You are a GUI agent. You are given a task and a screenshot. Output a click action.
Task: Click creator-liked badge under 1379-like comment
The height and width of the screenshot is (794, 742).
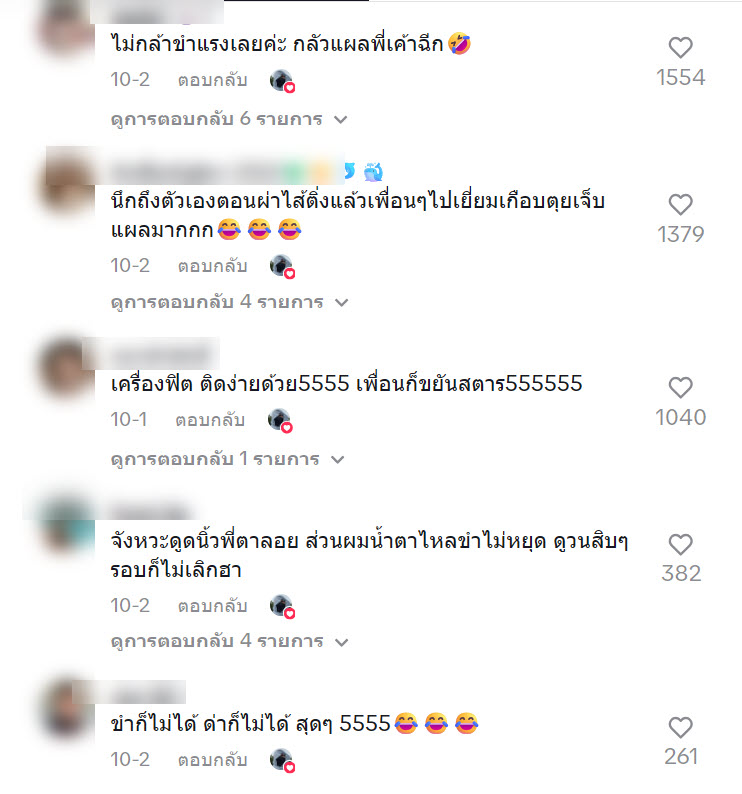[x=283, y=267]
